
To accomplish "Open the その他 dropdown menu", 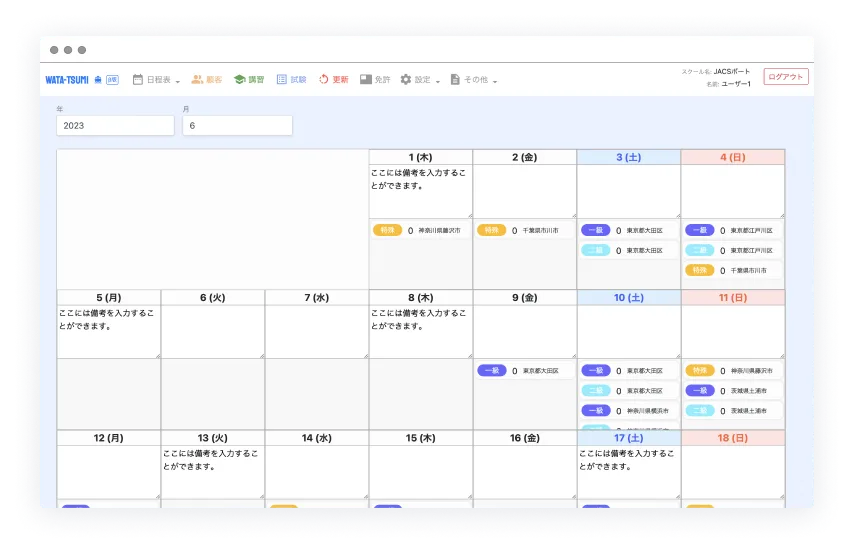I will (x=474, y=80).
